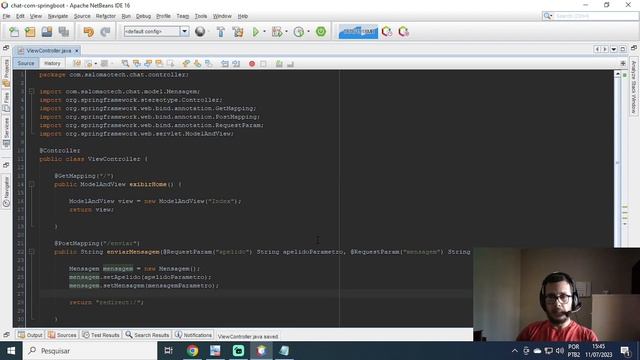Open the Source menu
Screen dimensions: 640x360
(82, 16)
